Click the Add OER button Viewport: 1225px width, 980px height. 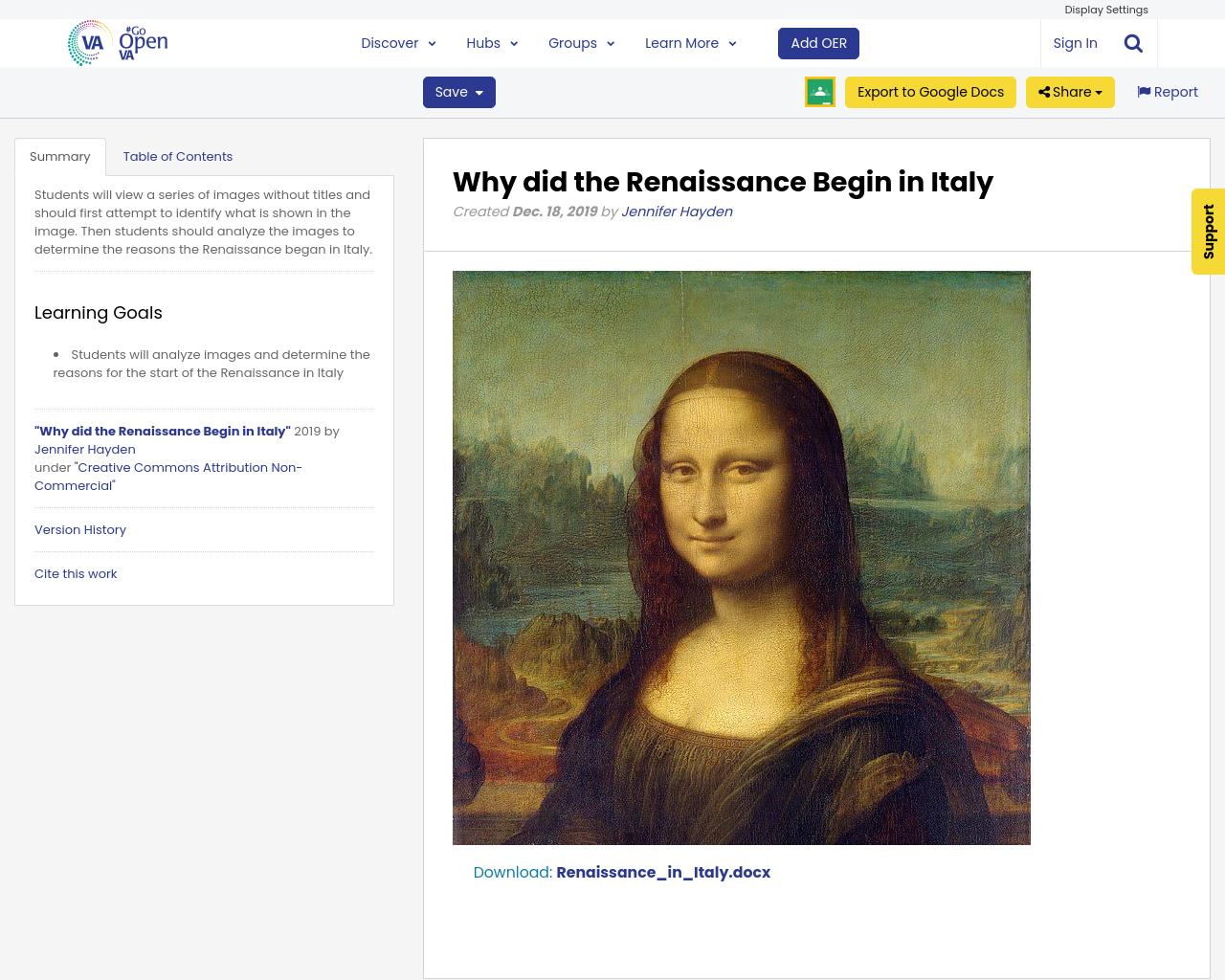pos(819,43)
